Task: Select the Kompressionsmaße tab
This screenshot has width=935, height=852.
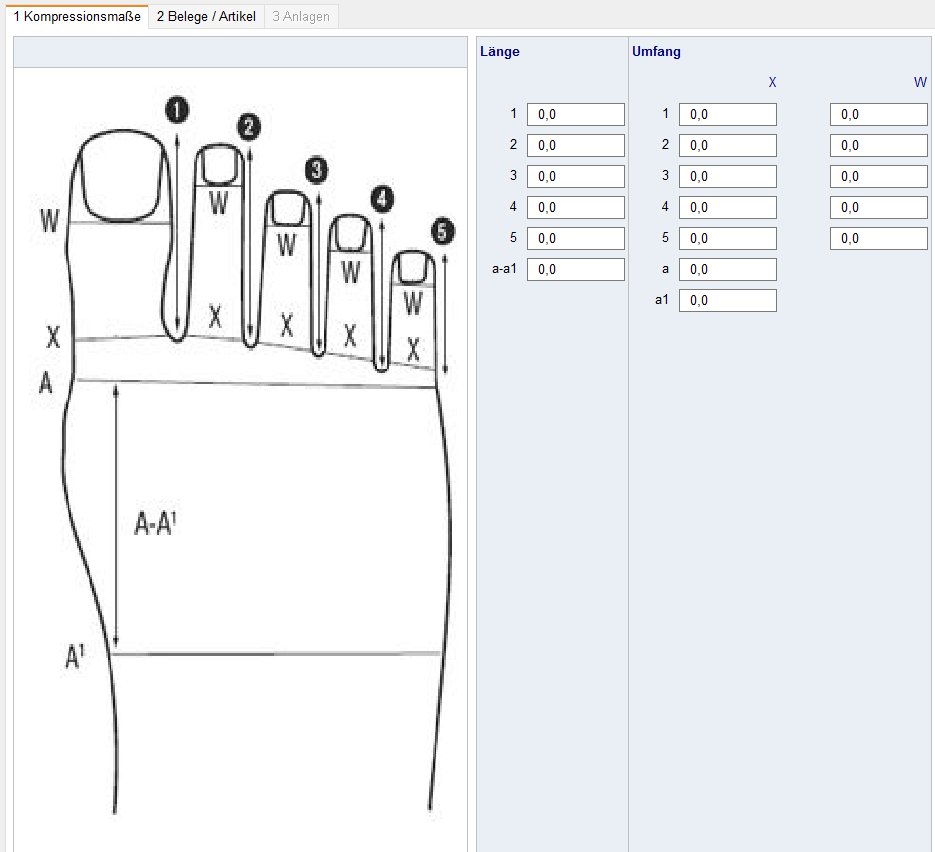Action: coord(77,16)
